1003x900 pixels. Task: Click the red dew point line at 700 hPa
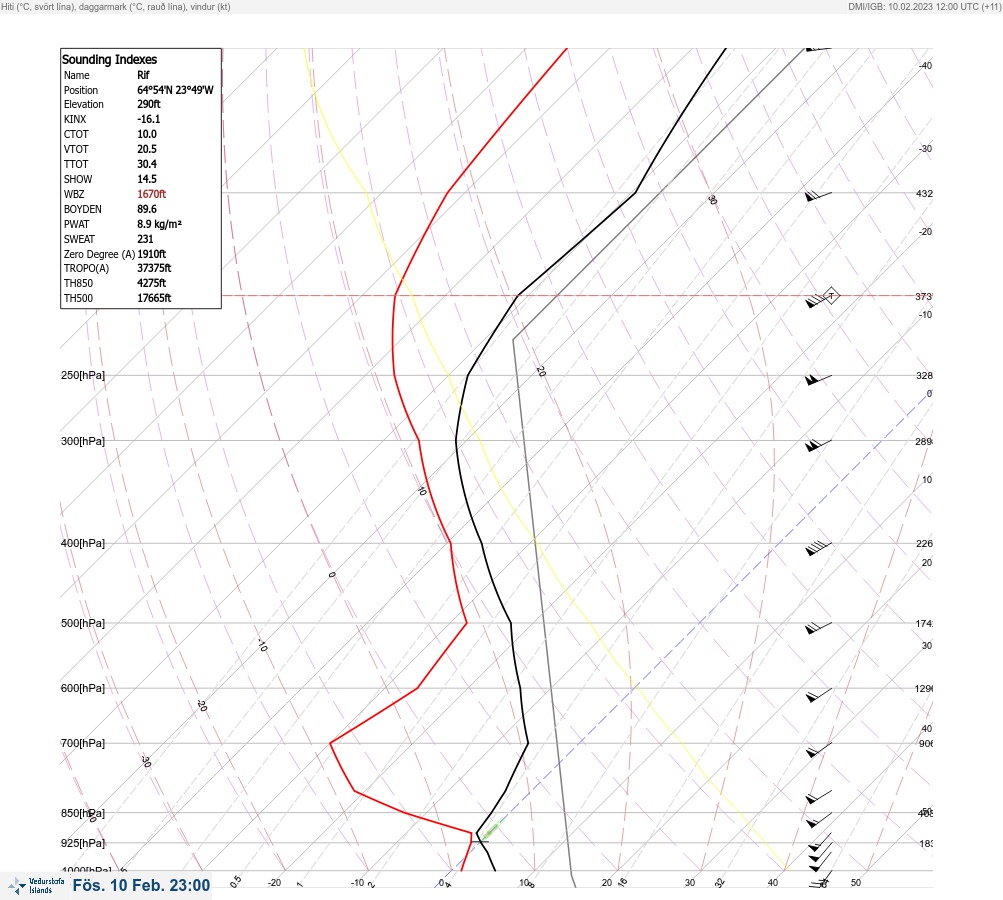331,743
